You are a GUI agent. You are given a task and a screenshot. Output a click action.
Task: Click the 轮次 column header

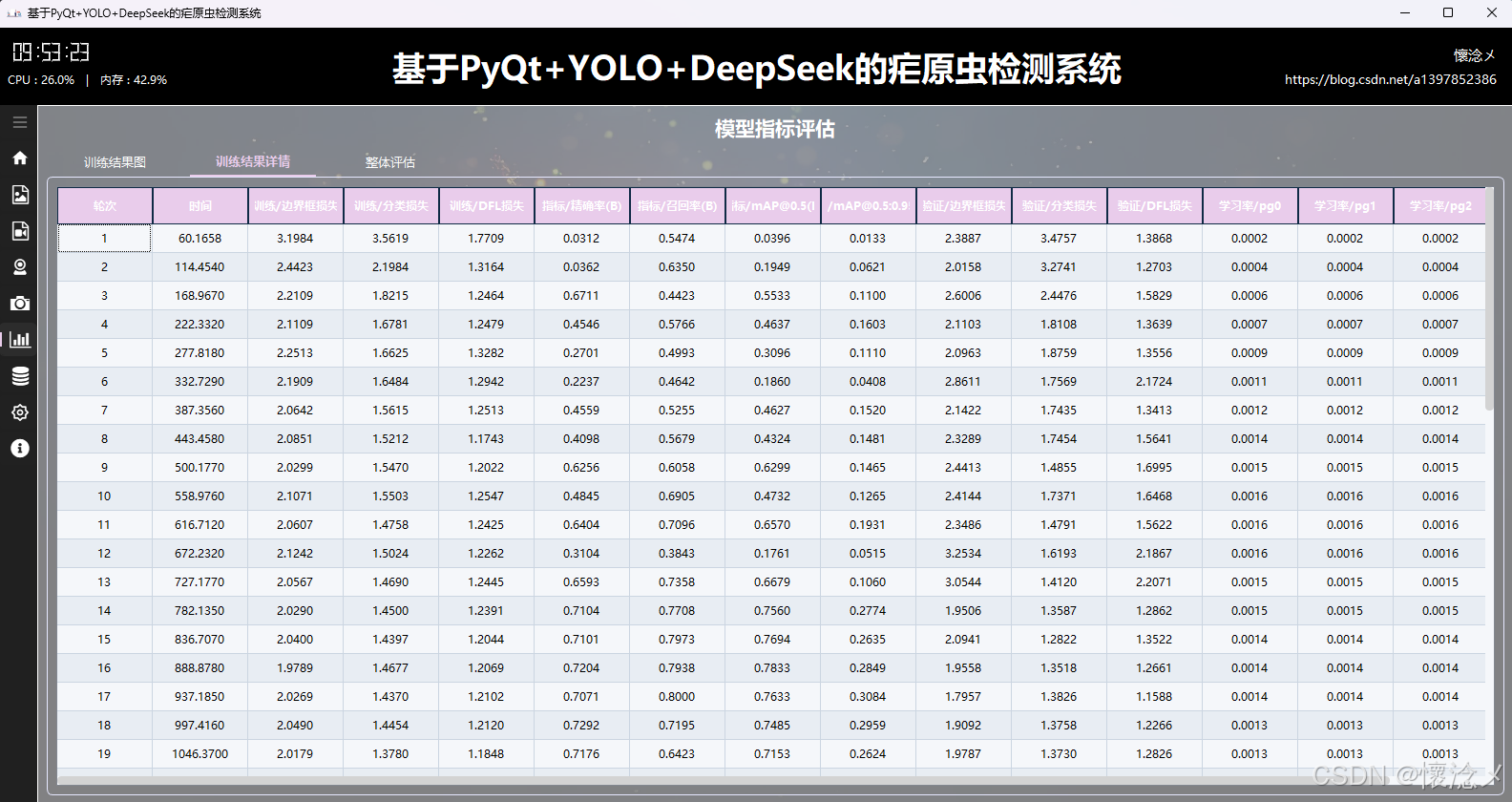pos(105,206)
